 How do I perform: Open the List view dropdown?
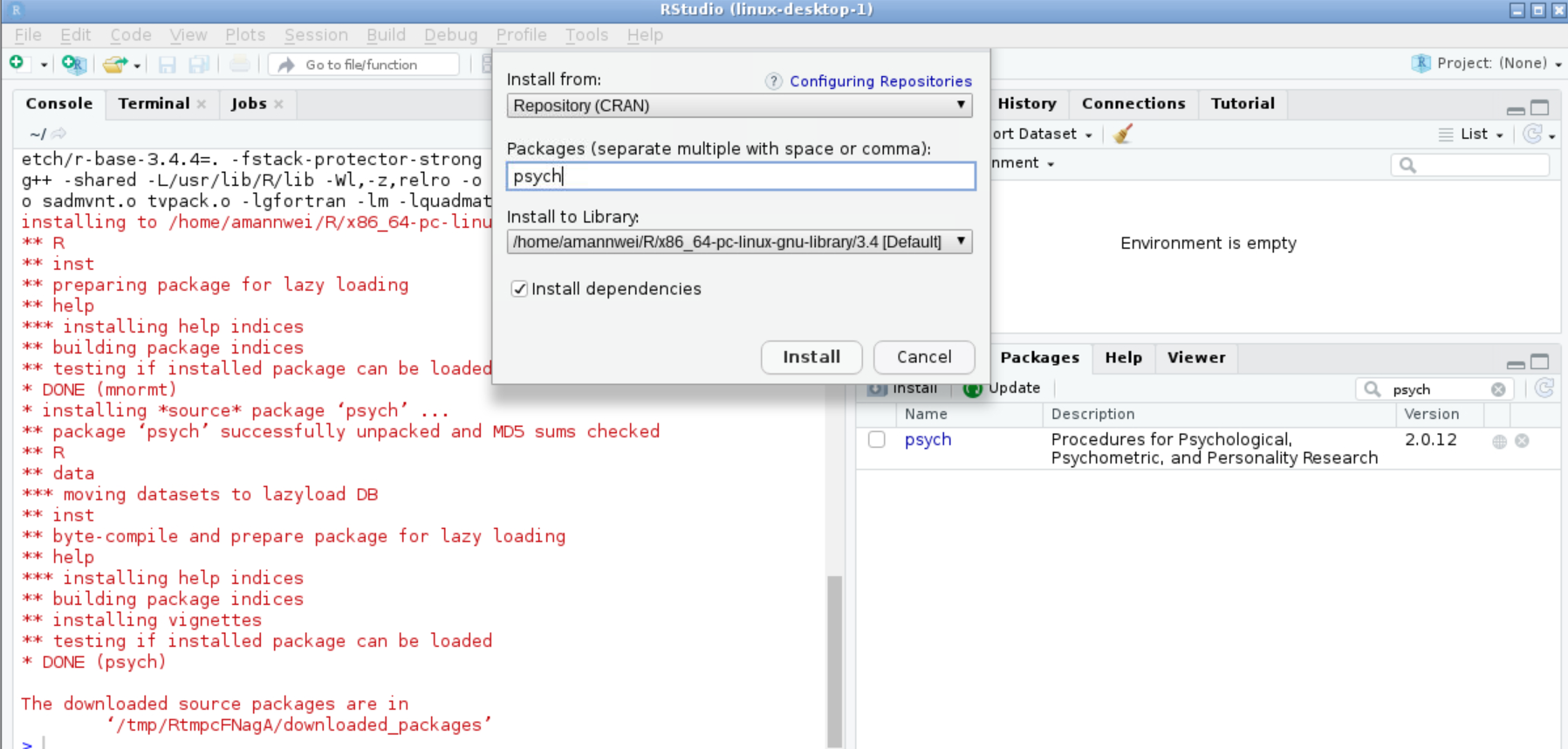[1471, 134]
